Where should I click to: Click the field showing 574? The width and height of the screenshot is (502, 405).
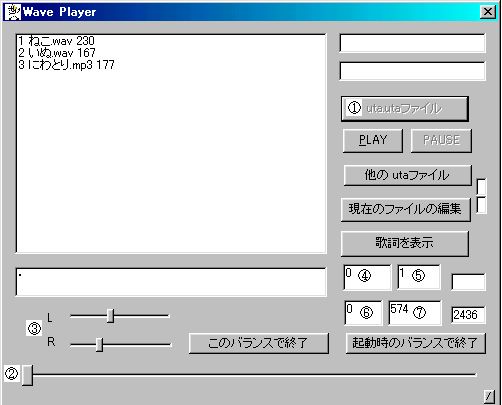pos(415,313)
